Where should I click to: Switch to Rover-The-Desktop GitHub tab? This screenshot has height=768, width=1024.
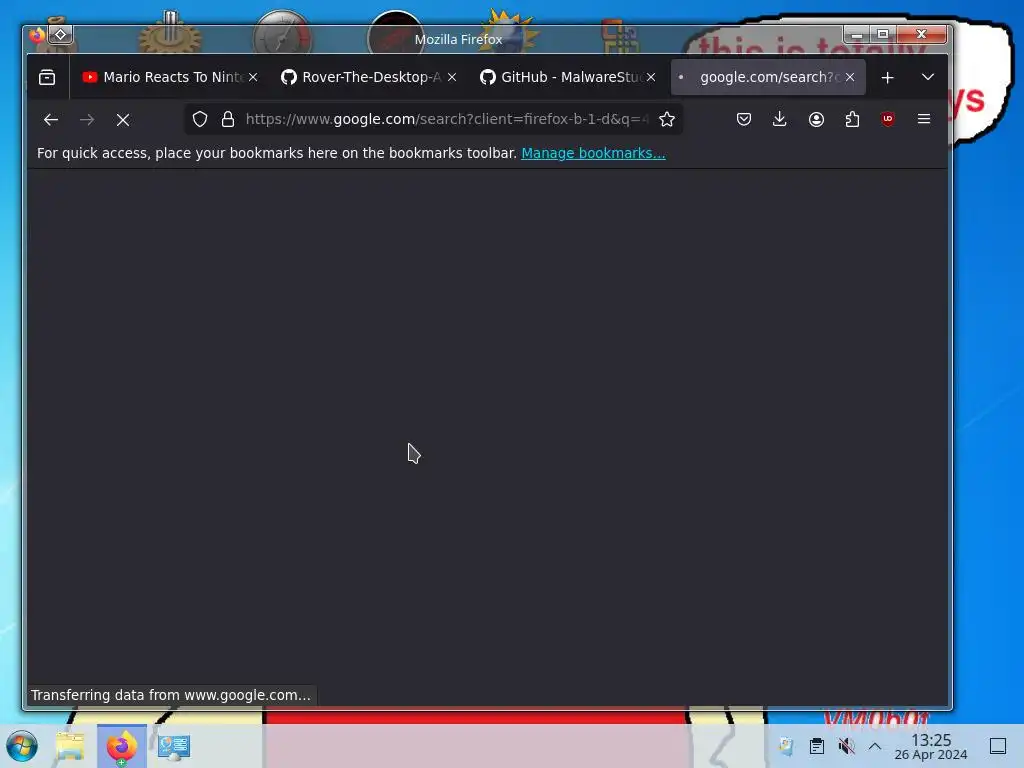[370, 77]
